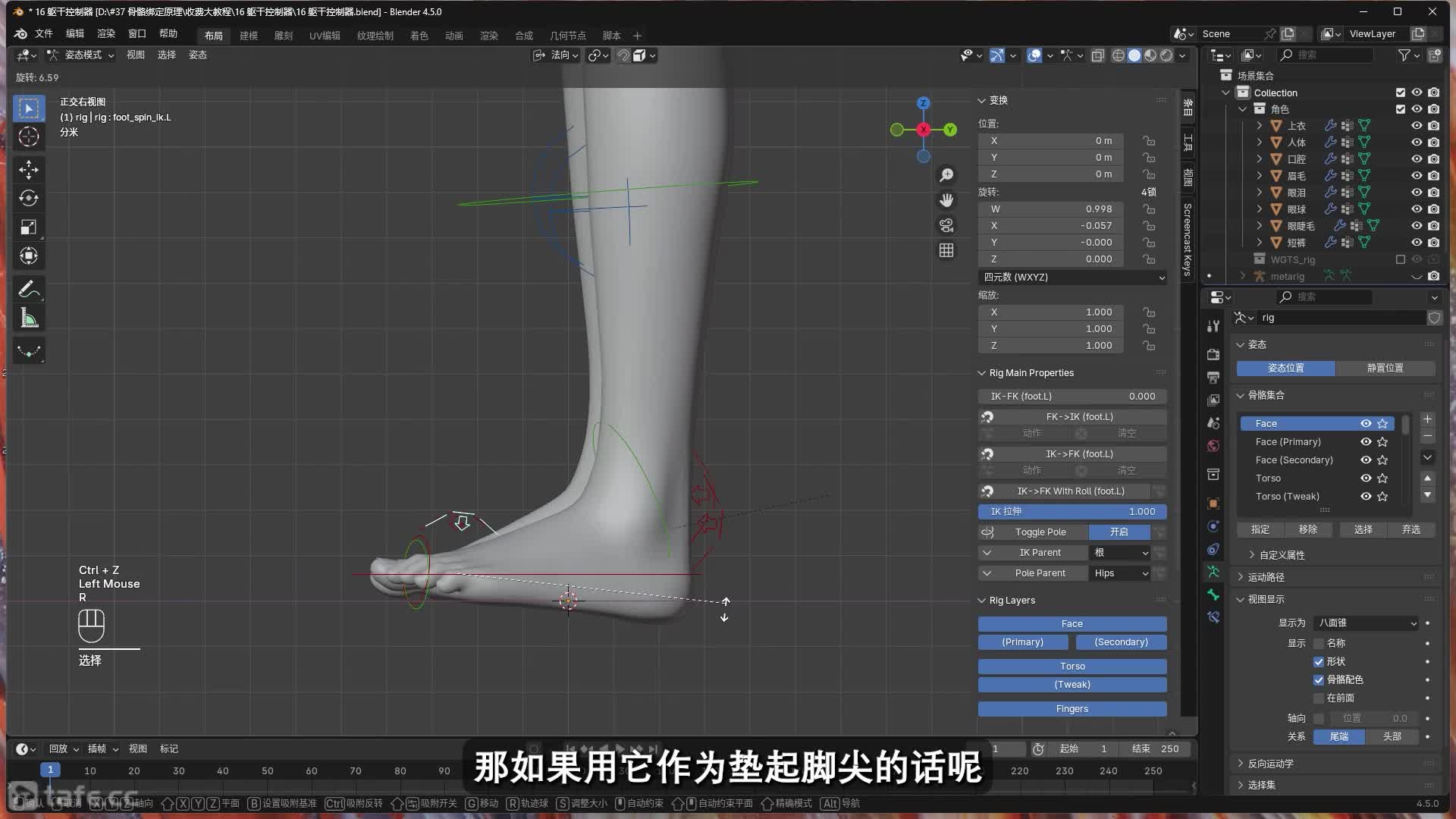Open the 四元数 (WXYZ) rotation mode dropdown
This screenshot has height=819, width=1456.
click(1072, 278)
